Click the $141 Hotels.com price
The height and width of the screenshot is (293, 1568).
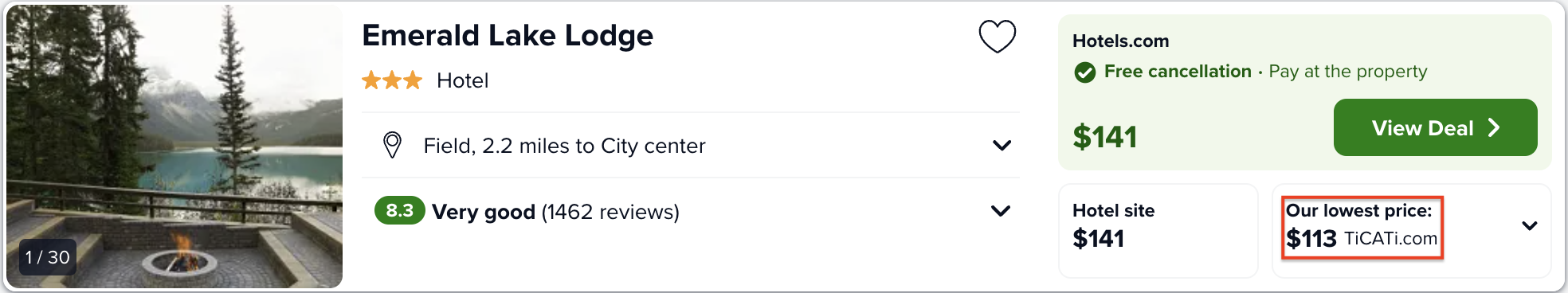coord(1104,137)
